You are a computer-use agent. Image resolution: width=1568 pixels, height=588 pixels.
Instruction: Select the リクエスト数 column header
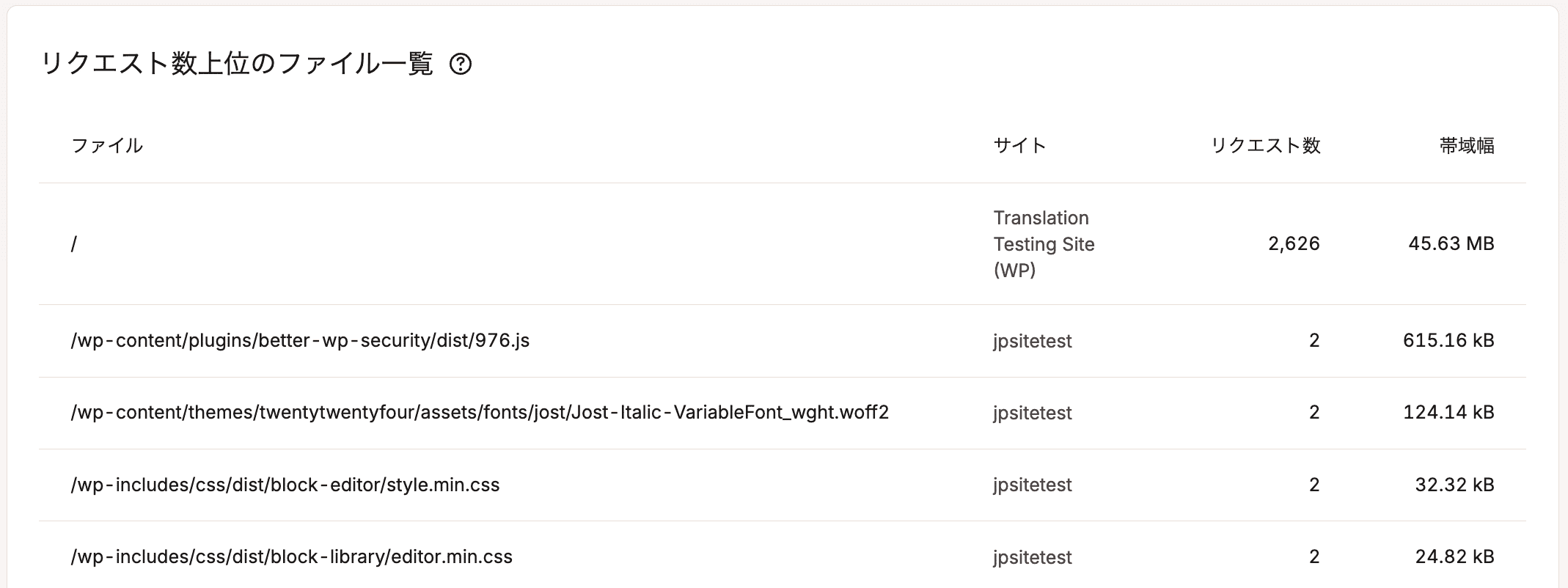1265,146
